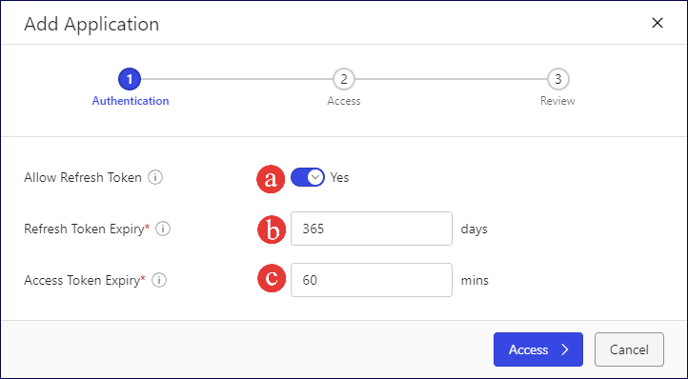Close the Add Application dialog

click(657, 23)
